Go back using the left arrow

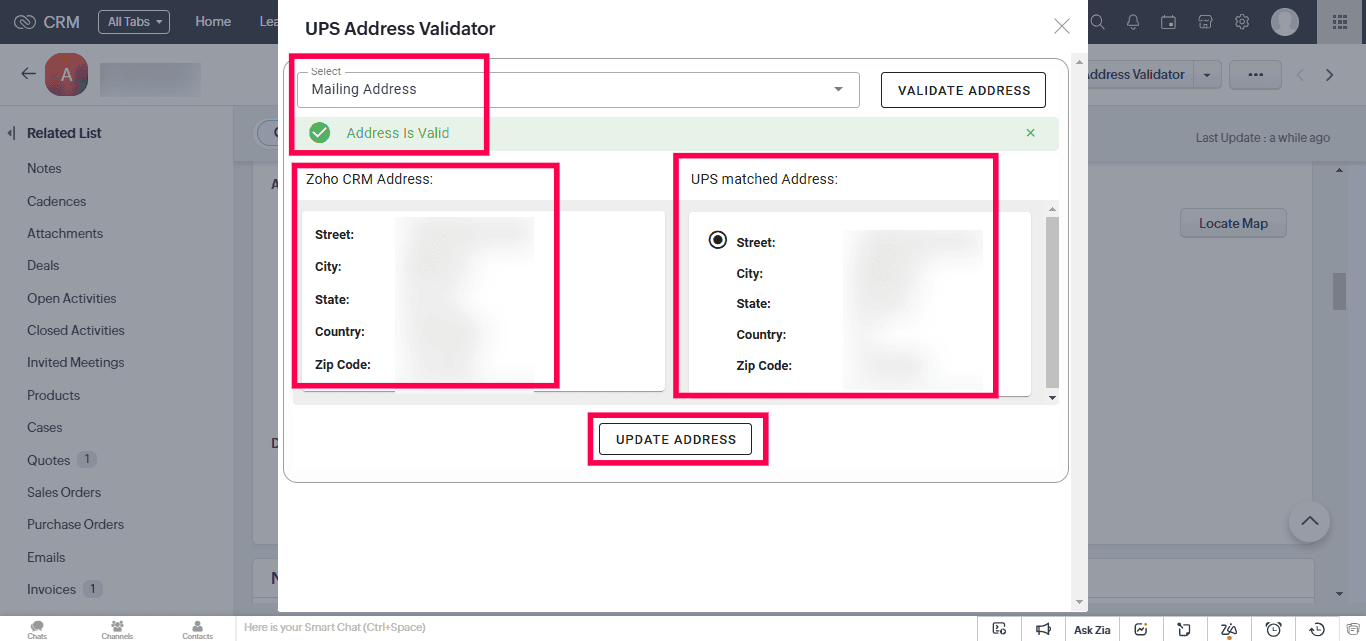pyautogui.click(x=28, y=74)
